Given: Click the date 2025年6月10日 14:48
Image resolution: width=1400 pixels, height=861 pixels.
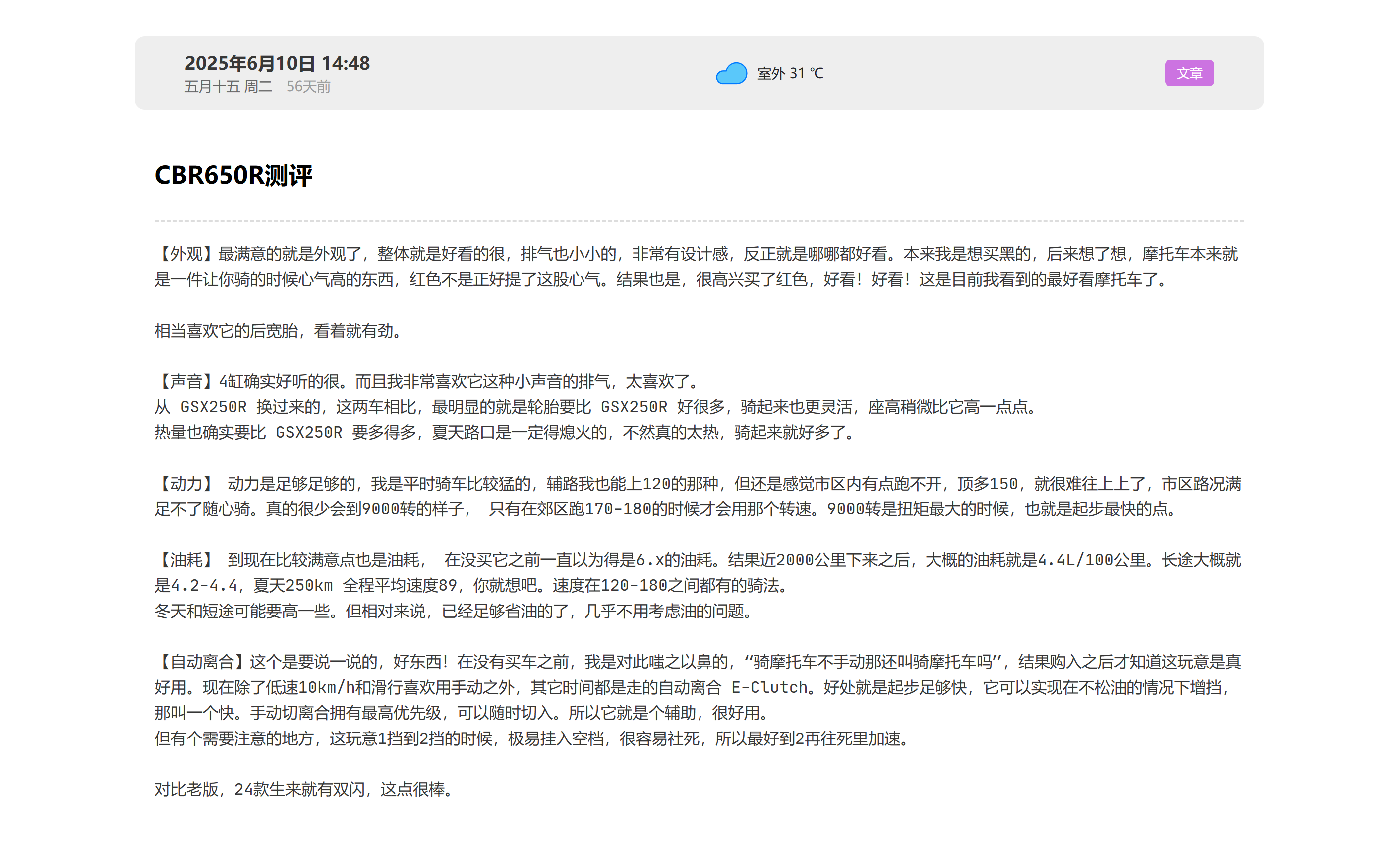Looking at the screenshot, I should 277,63.
